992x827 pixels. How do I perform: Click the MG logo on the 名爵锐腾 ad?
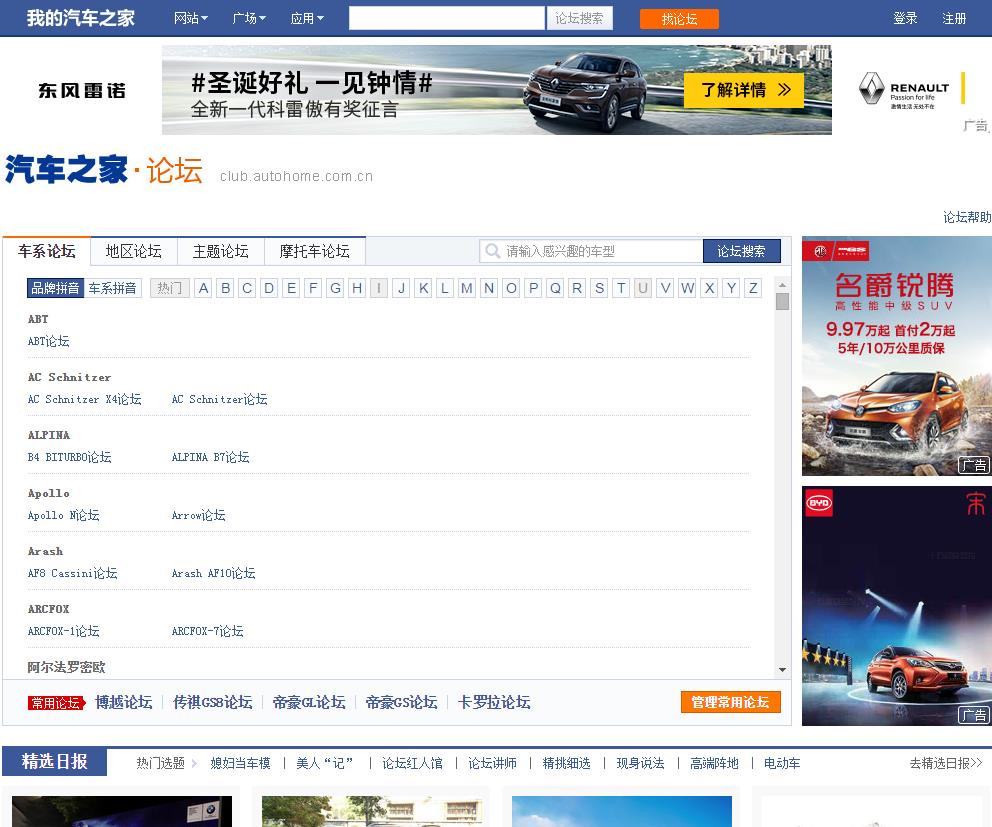(820, 251)
